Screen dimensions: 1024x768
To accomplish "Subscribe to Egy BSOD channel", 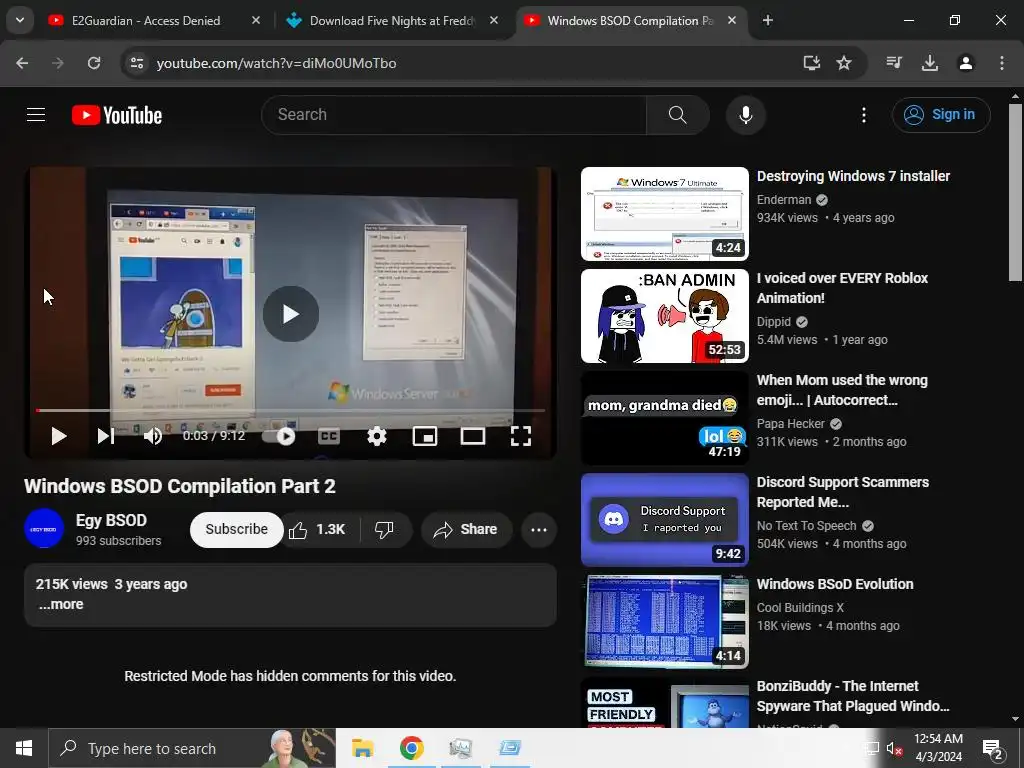I will (236, 530).
